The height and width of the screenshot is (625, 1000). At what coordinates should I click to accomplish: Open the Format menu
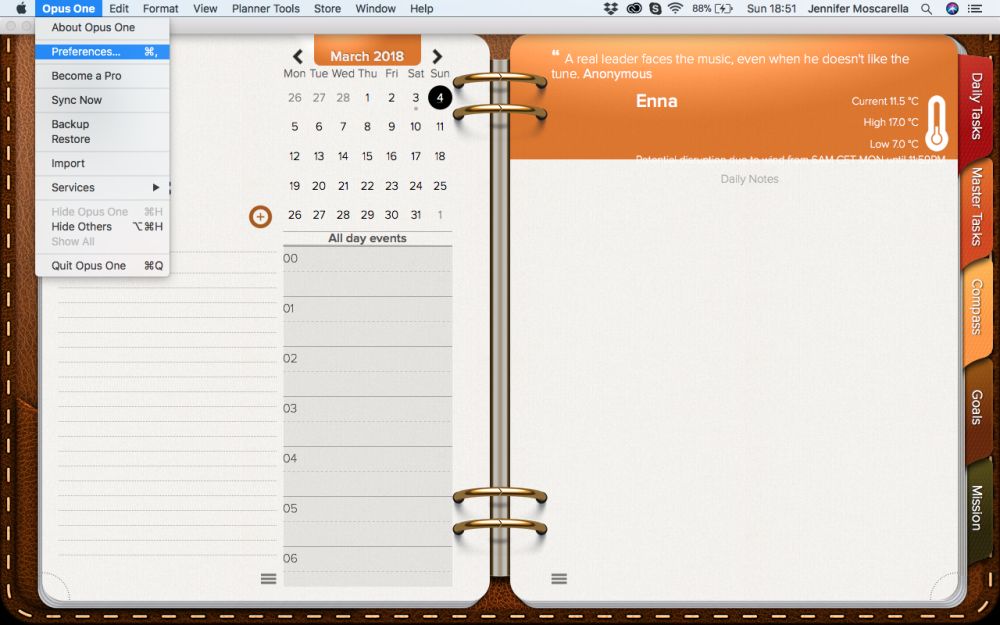pyautogui.click(x=161, y=8)
